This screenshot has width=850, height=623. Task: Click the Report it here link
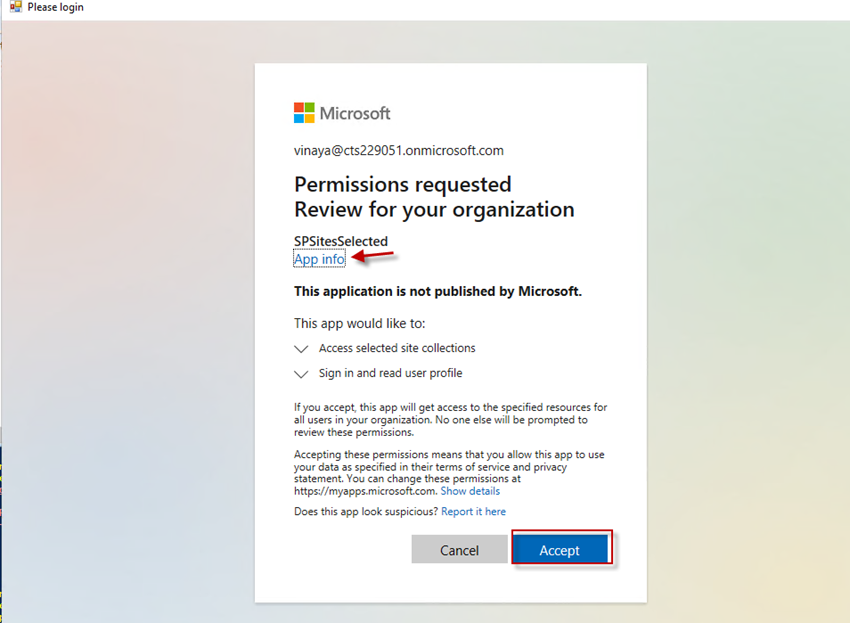pyautogui.click(x=473, y=511)
